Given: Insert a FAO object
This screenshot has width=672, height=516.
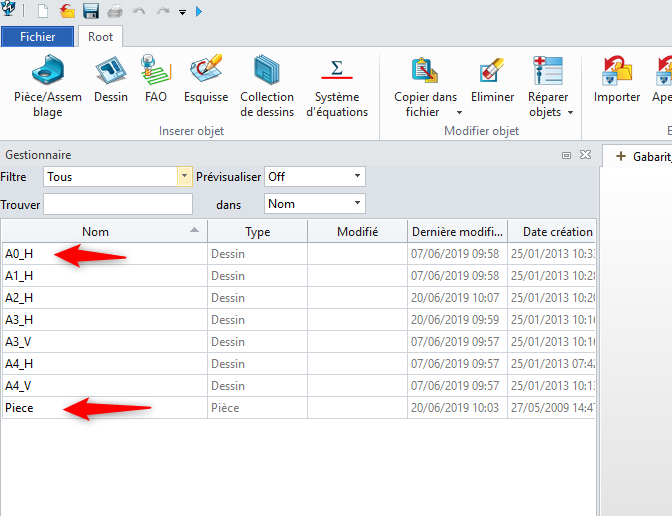Looking at the screenshot, I should click(x=156, y=79).
